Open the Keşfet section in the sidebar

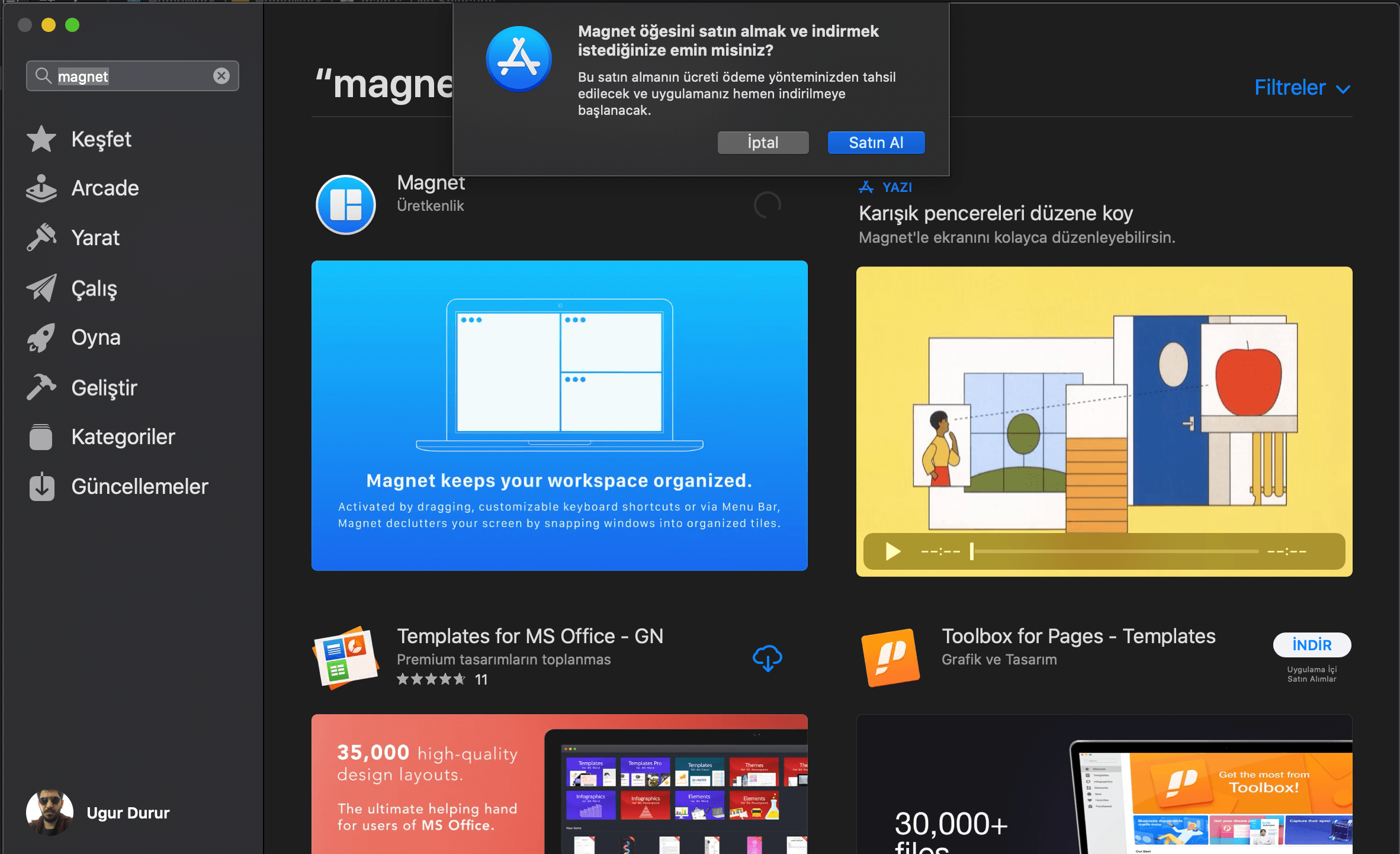pyautogui.click(x=101, y=139)
